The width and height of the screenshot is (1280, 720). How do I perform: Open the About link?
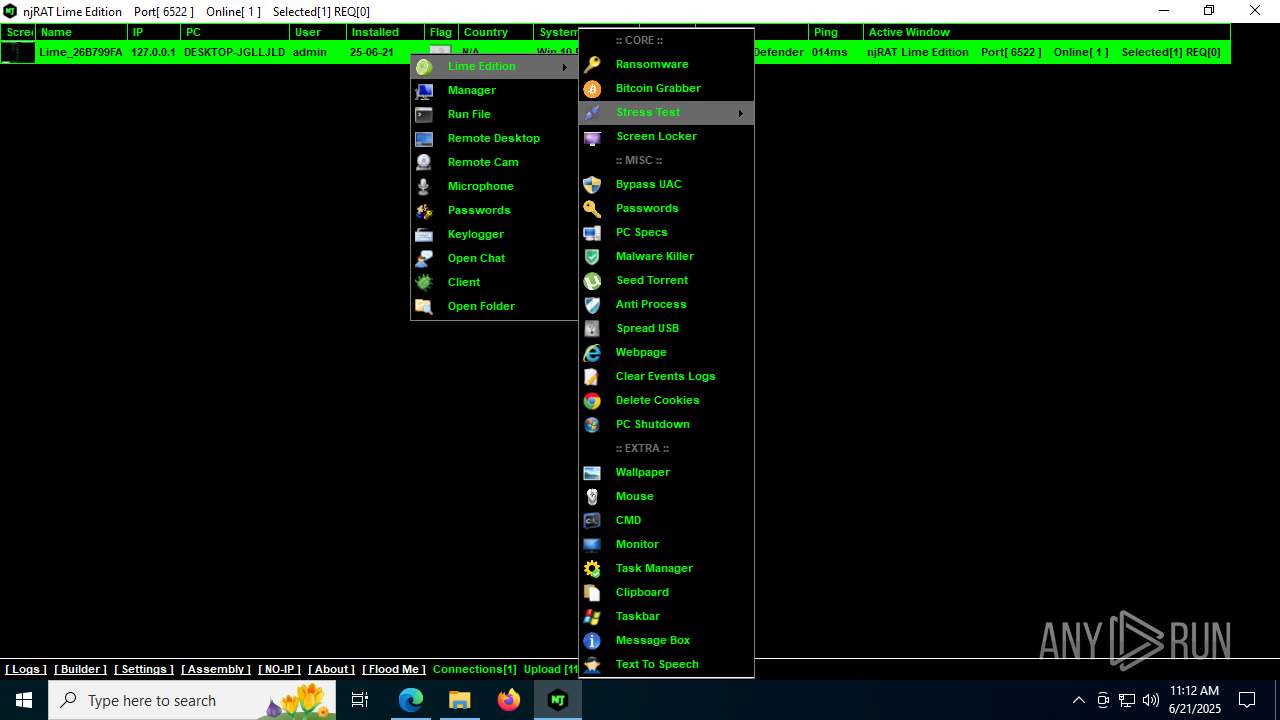tap(331, 669)
